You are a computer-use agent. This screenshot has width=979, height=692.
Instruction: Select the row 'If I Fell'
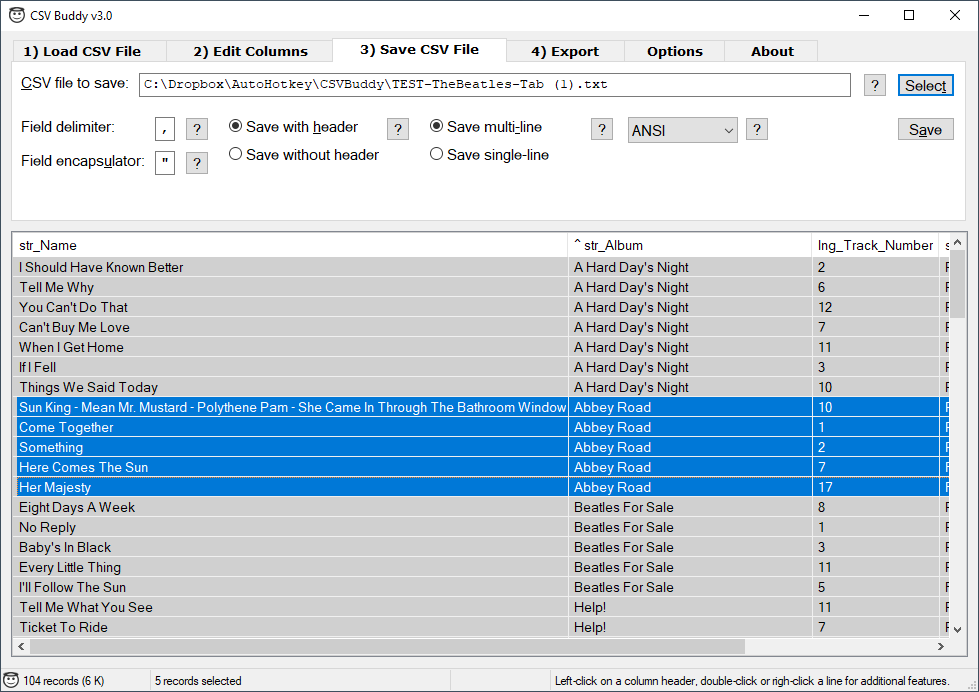[x=481, y=367]
